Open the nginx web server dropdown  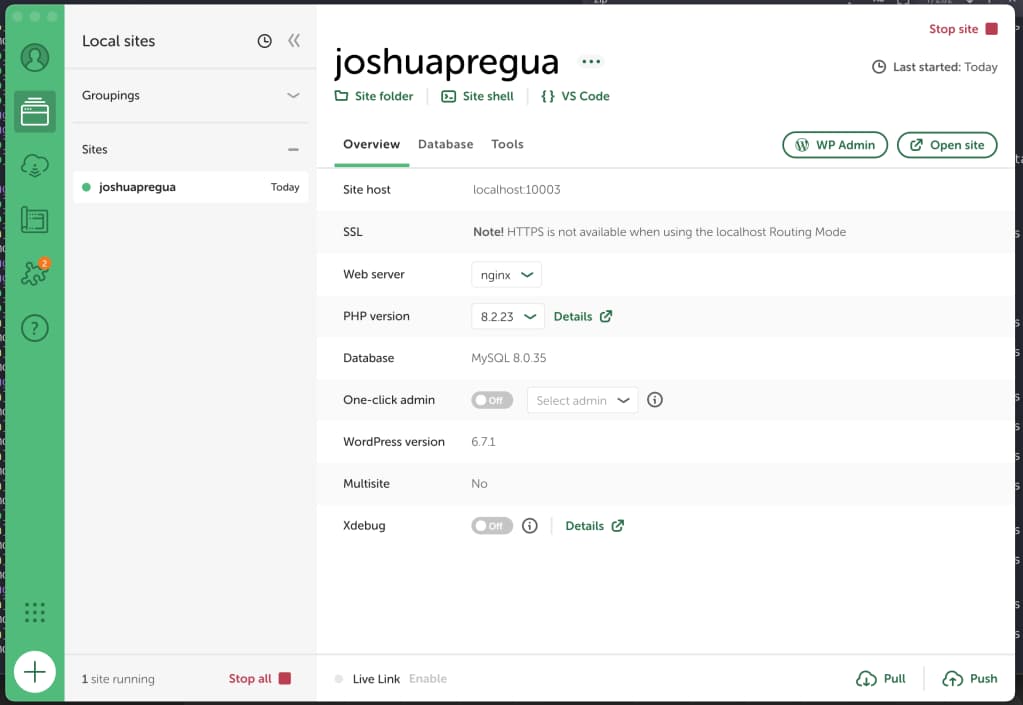506,273
